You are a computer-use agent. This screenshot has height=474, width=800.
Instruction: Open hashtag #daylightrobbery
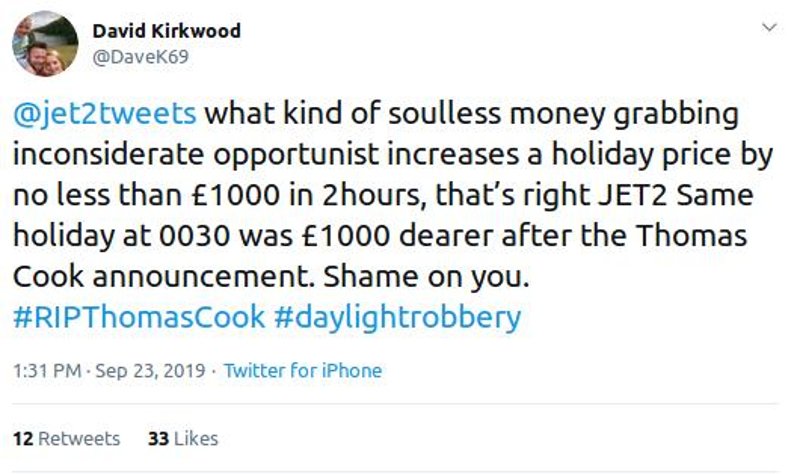click(x=397, y=318)
